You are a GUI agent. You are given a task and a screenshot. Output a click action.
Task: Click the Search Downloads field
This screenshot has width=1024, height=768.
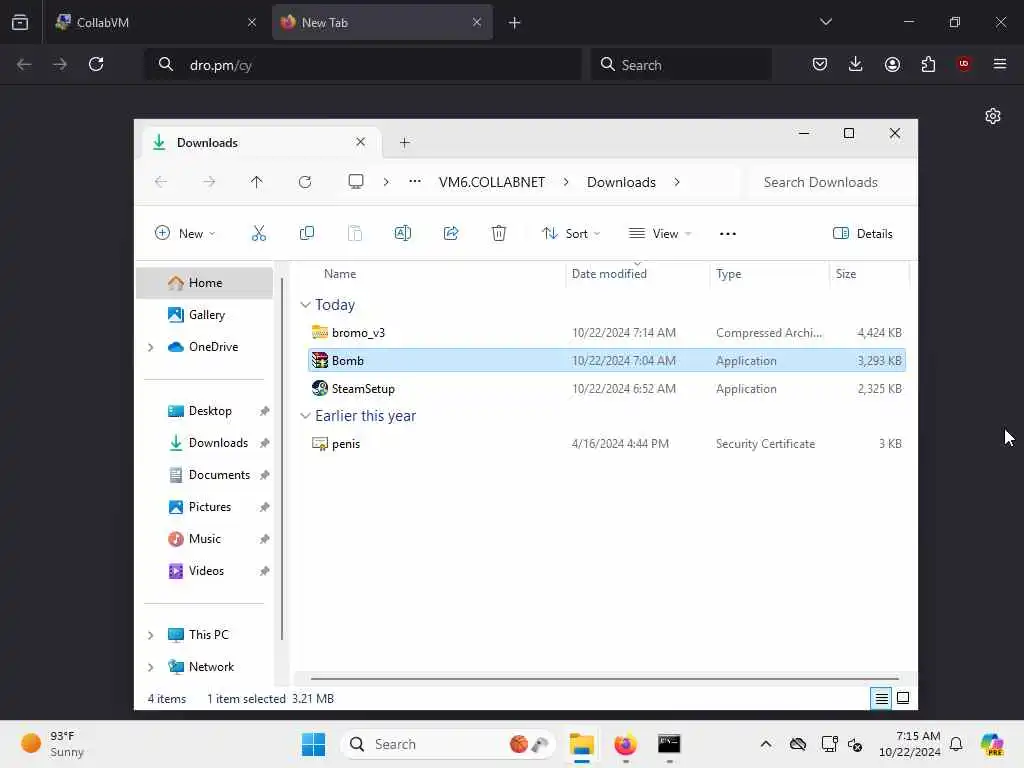click(x=829, y=182)
